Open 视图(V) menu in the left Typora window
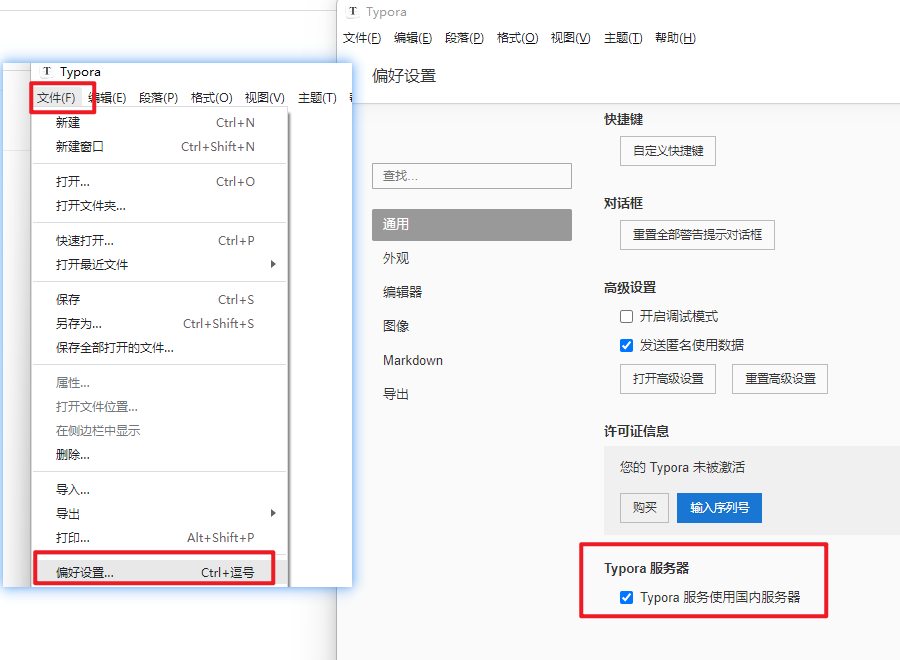Image resolution: width=900 pixels, height=660 pixels. point(265,98)
